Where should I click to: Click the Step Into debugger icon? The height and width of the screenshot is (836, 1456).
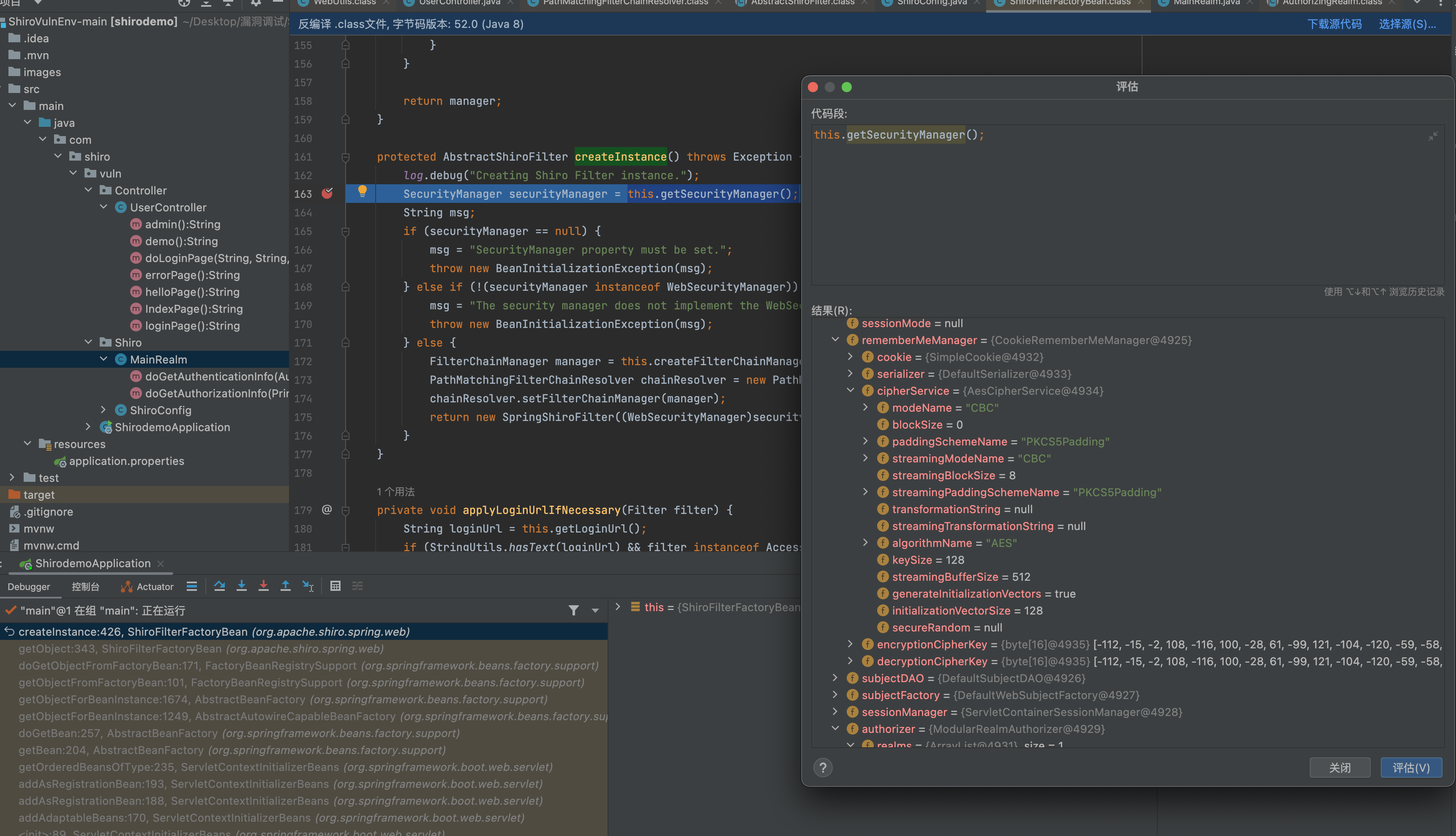click(x=242, y=586)
